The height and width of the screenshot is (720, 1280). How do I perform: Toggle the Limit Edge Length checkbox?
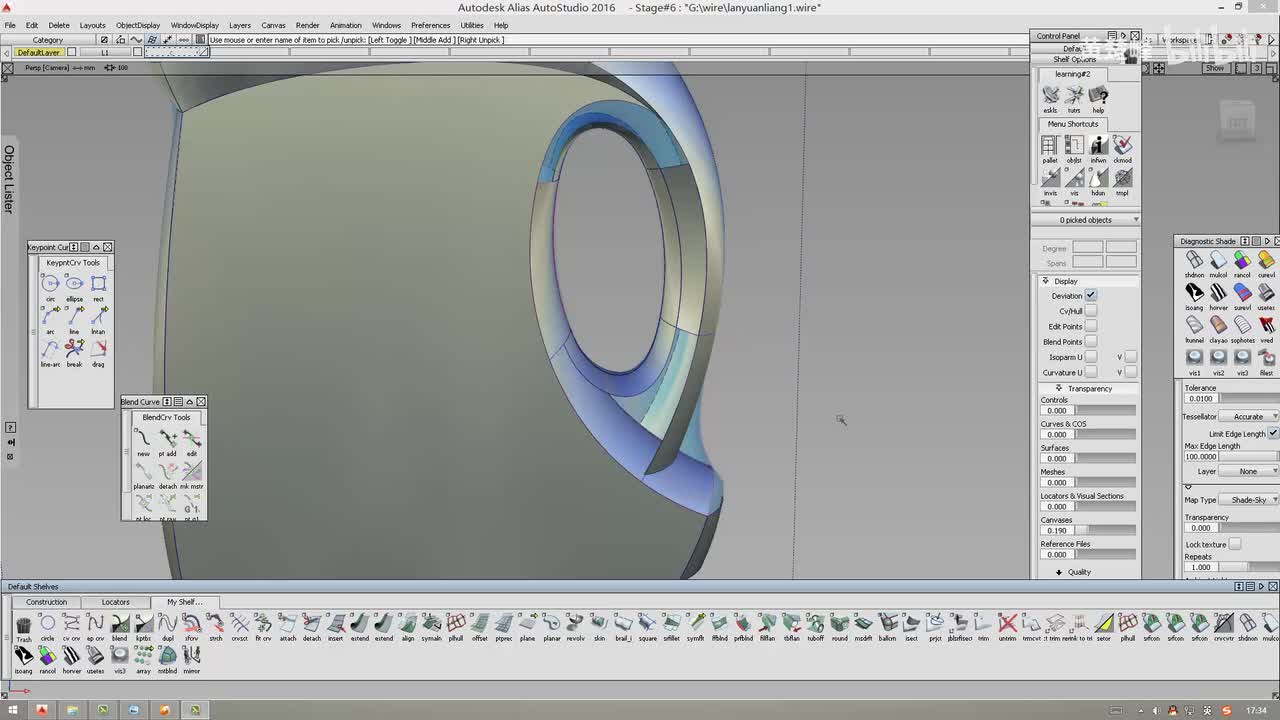[1273, 434]
